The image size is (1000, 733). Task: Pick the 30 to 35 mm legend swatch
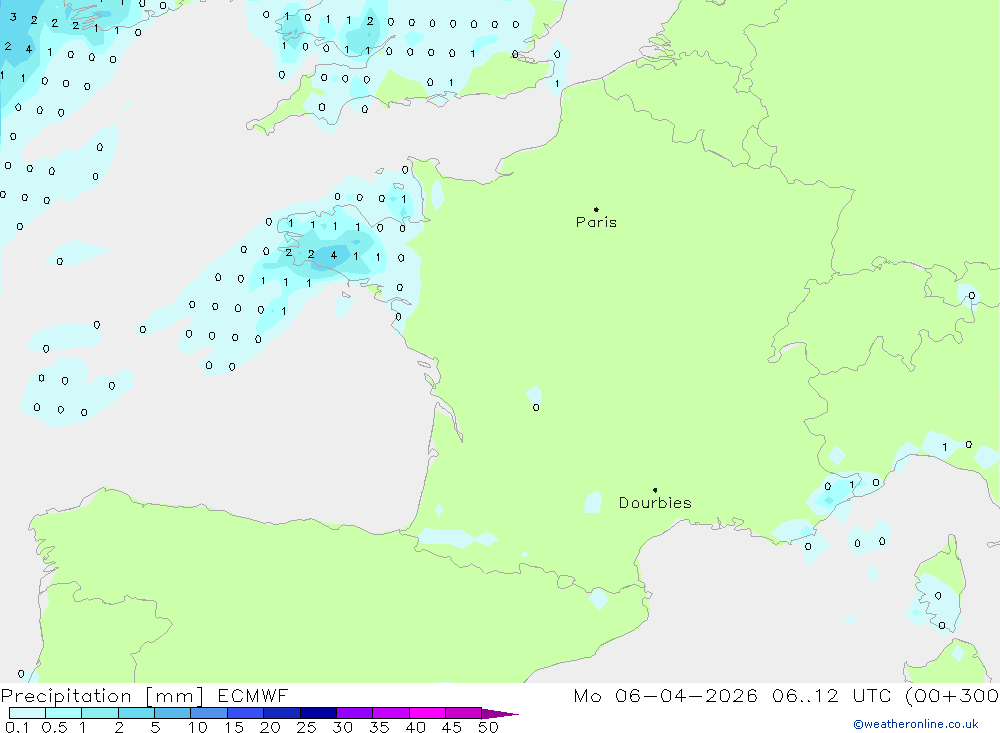[x=355, y=713]
